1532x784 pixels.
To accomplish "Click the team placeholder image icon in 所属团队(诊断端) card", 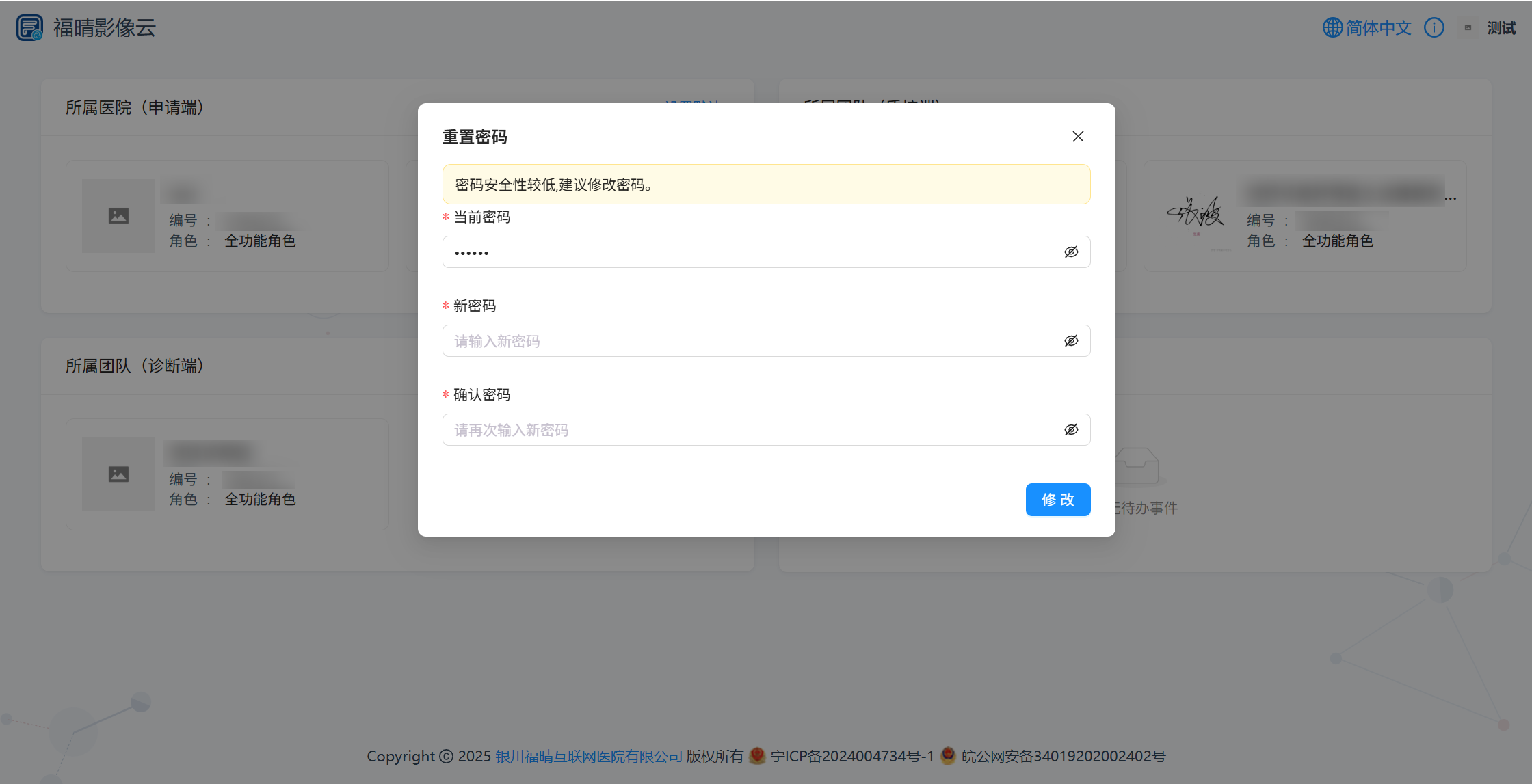I will (118, 474).
